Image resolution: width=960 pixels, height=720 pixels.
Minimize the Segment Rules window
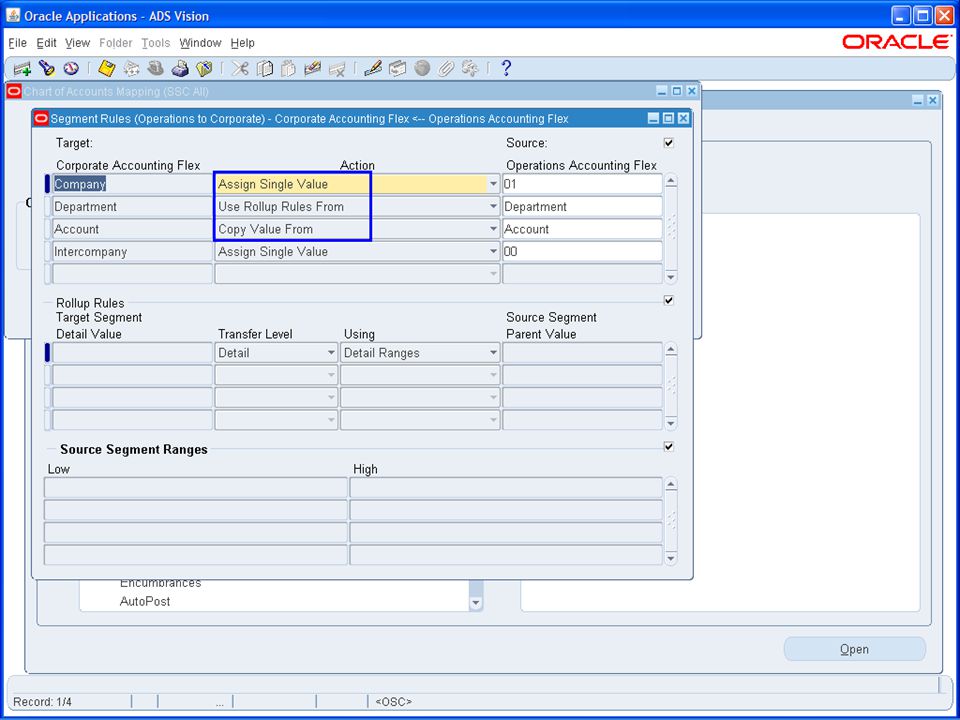tap(654, 118)
